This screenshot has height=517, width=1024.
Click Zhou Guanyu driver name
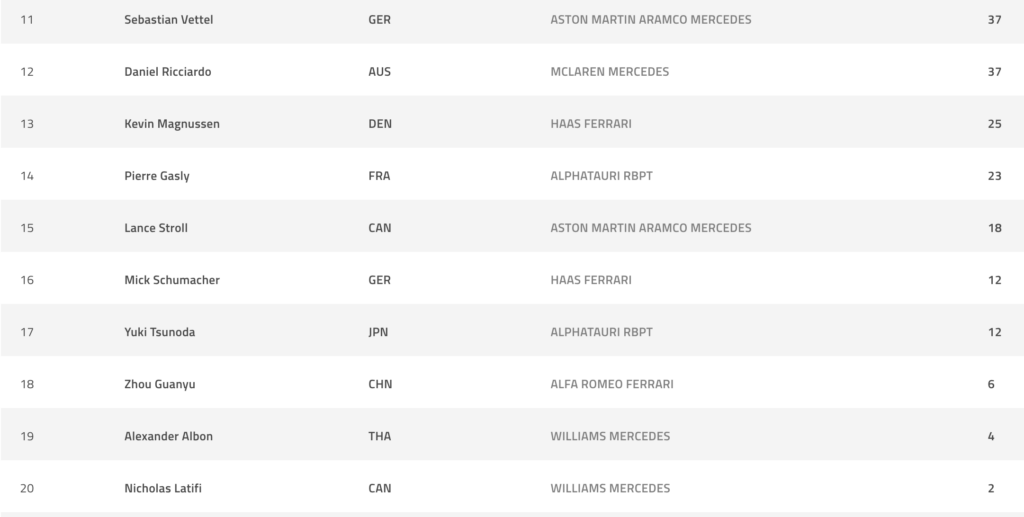tap(160, 384)
